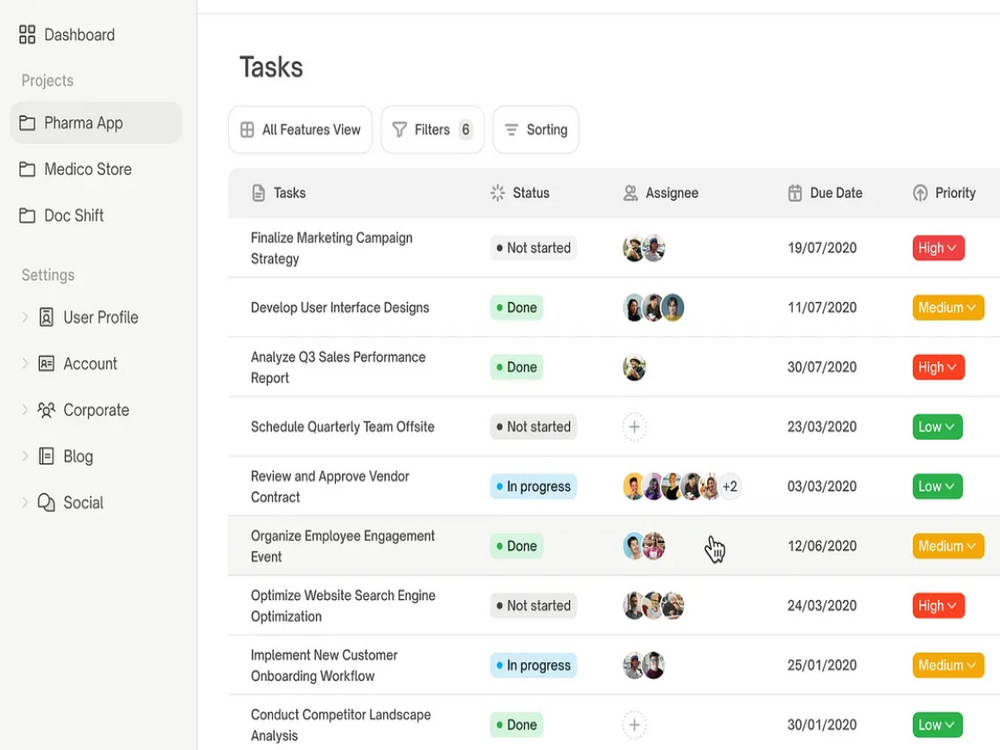This screenshot has height=750, width=1000.
Task: Click the calendar icon in Due Date header
Action: tap(795, 193)
